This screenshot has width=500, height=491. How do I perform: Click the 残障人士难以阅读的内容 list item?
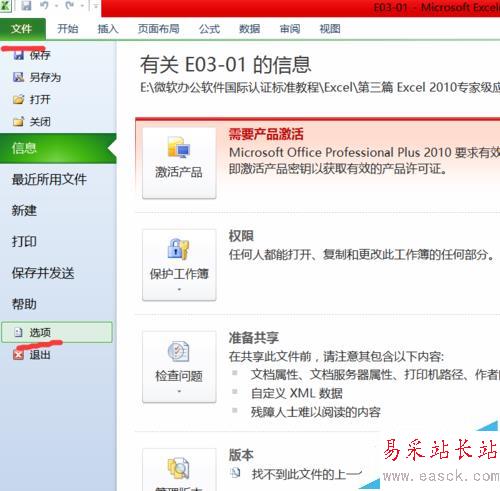[316, 412]
